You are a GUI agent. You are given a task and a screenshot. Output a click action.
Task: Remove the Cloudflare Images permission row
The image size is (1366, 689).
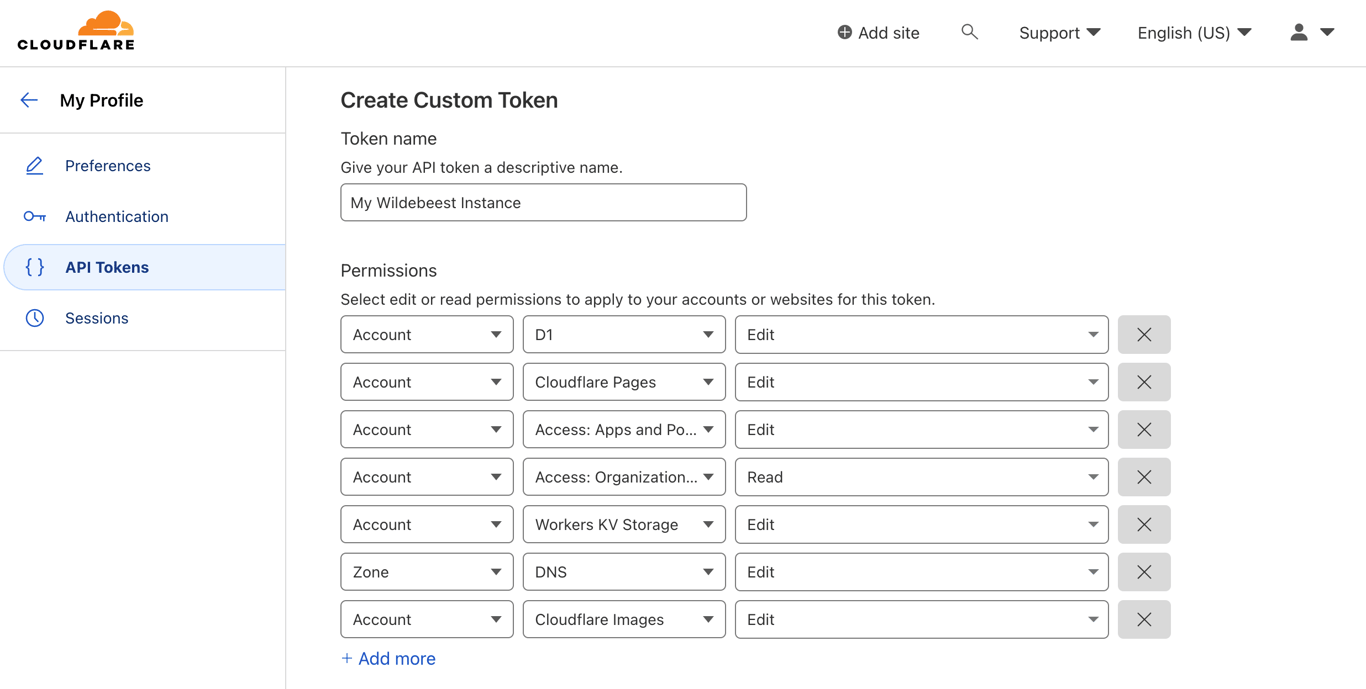1144,620
